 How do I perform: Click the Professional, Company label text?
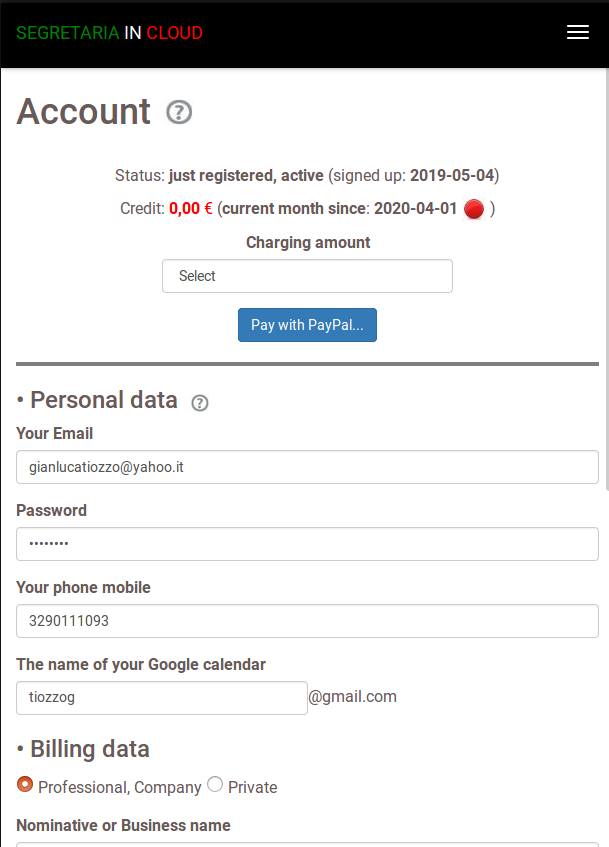119,788
